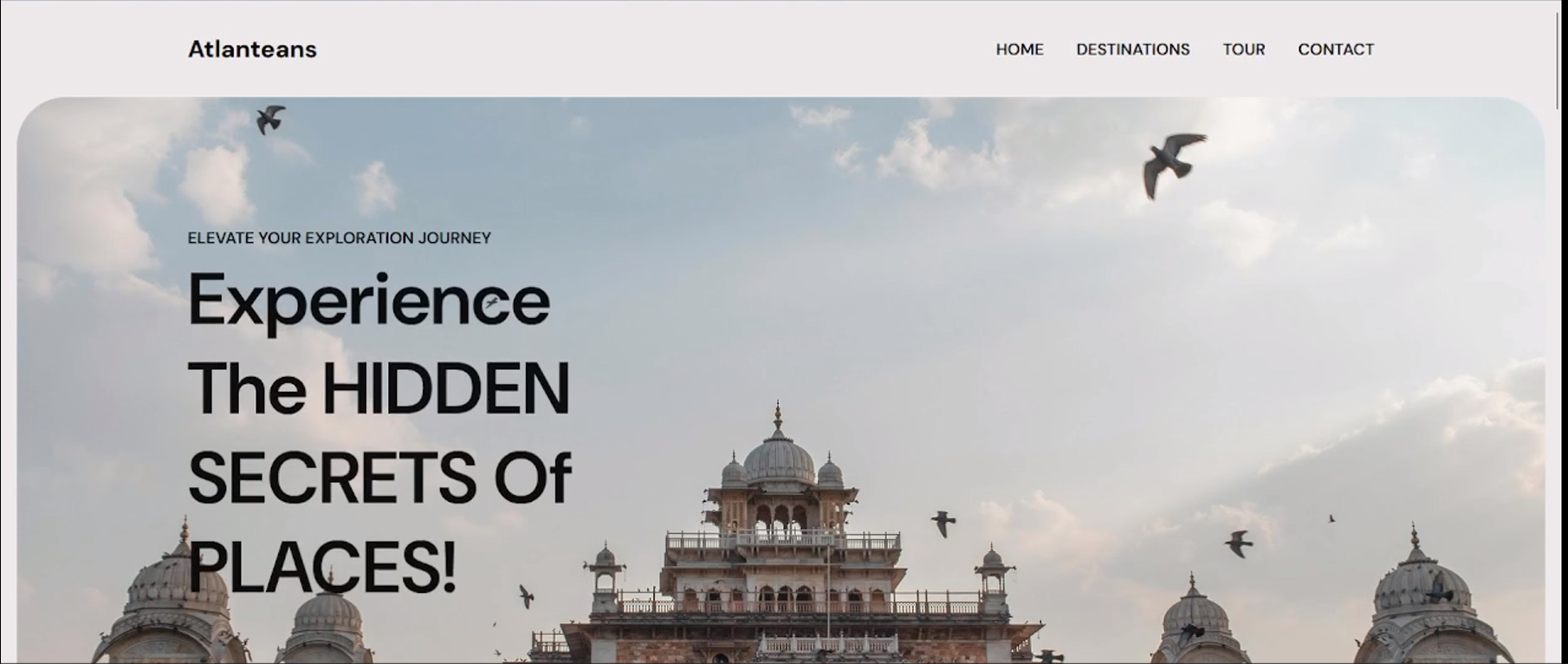This screenshot has width=1568, height=664.
Task: Click the large flying pigeon near top right
Action: 1173,164
